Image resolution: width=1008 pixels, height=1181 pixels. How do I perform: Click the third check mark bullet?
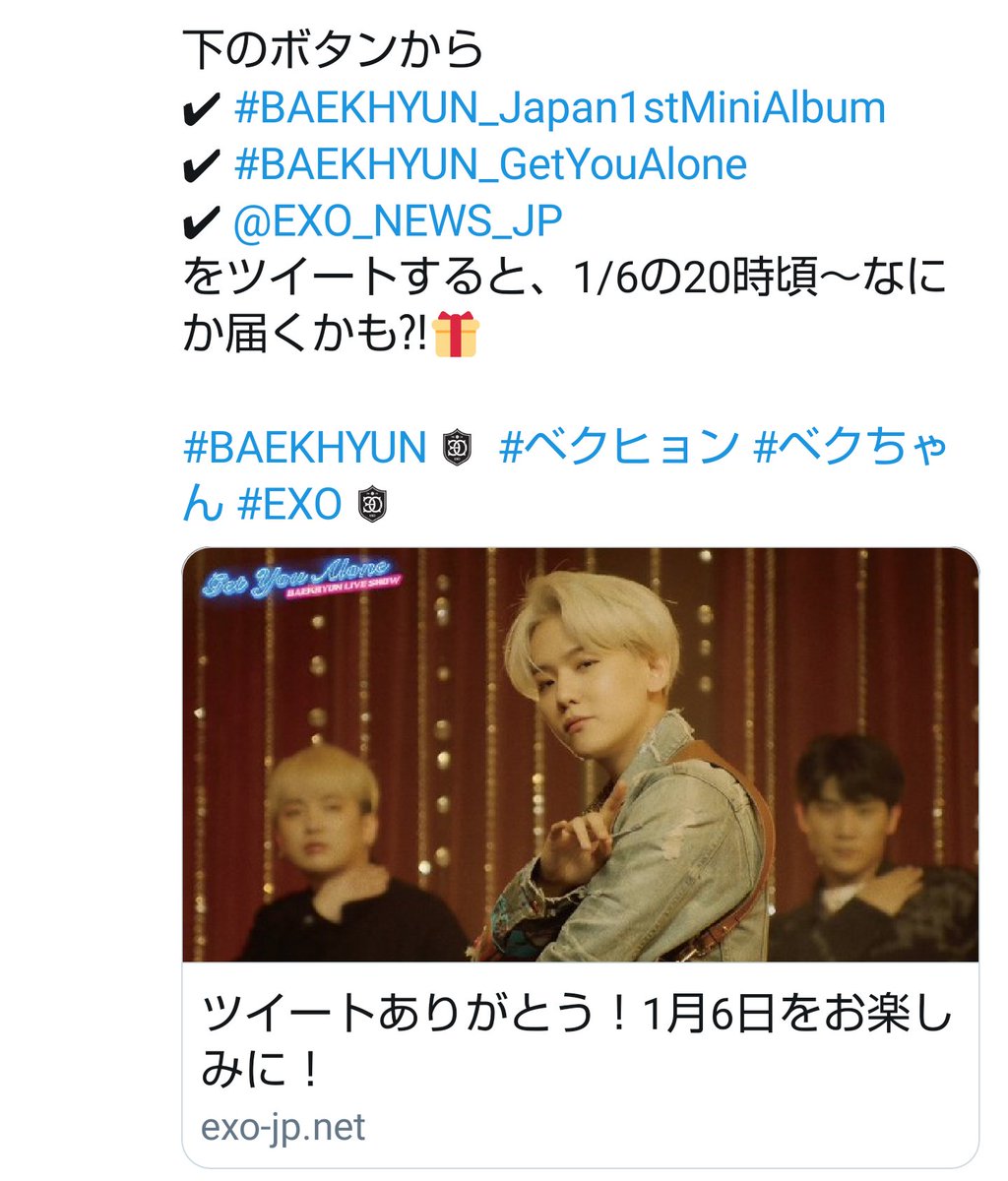[202, 223]
